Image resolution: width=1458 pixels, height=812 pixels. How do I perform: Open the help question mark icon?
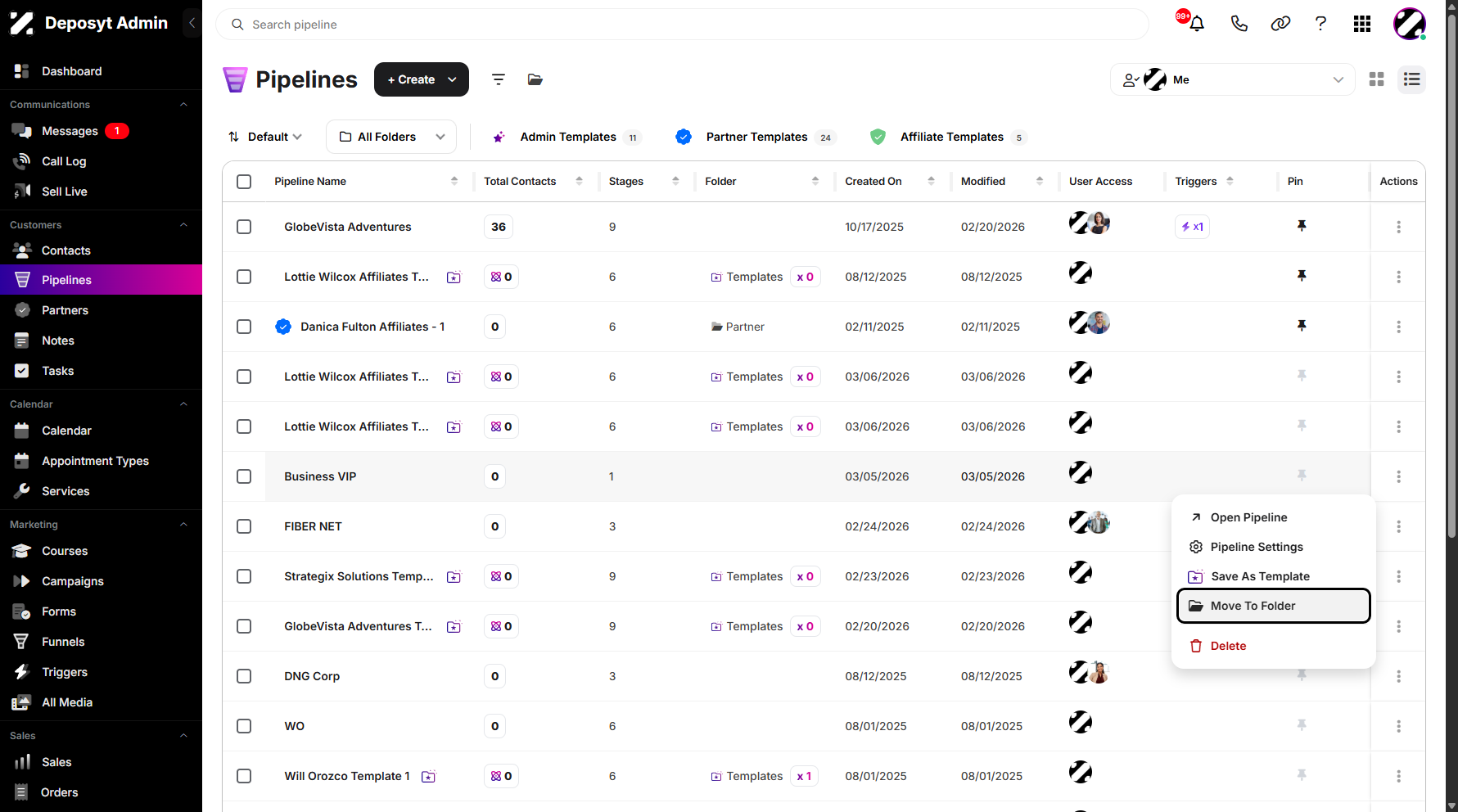point(1320,24)
